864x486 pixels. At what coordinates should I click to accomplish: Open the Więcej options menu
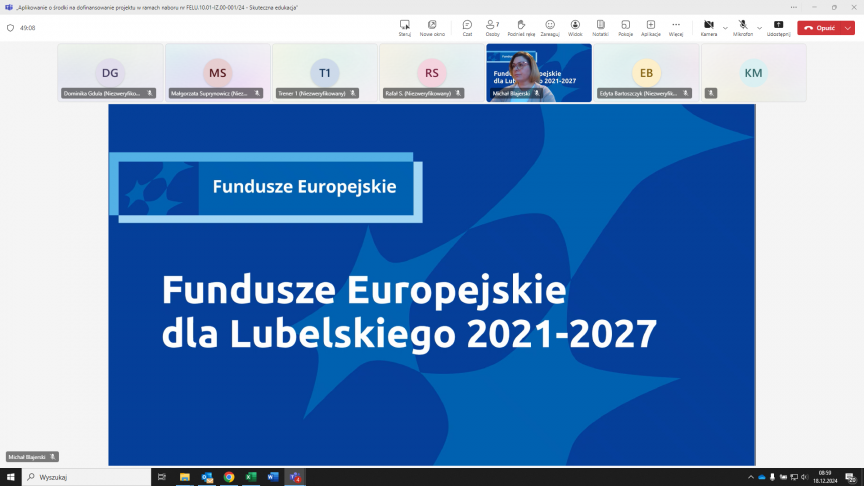coord(676,28)
